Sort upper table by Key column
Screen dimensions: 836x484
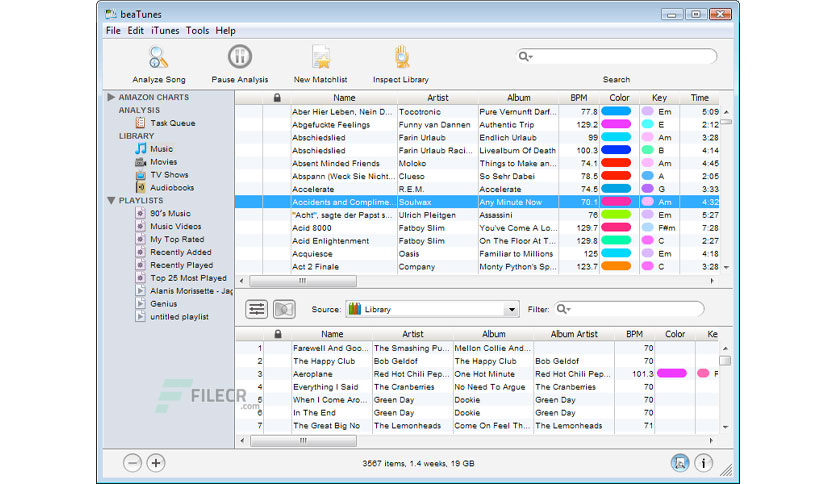659,98
